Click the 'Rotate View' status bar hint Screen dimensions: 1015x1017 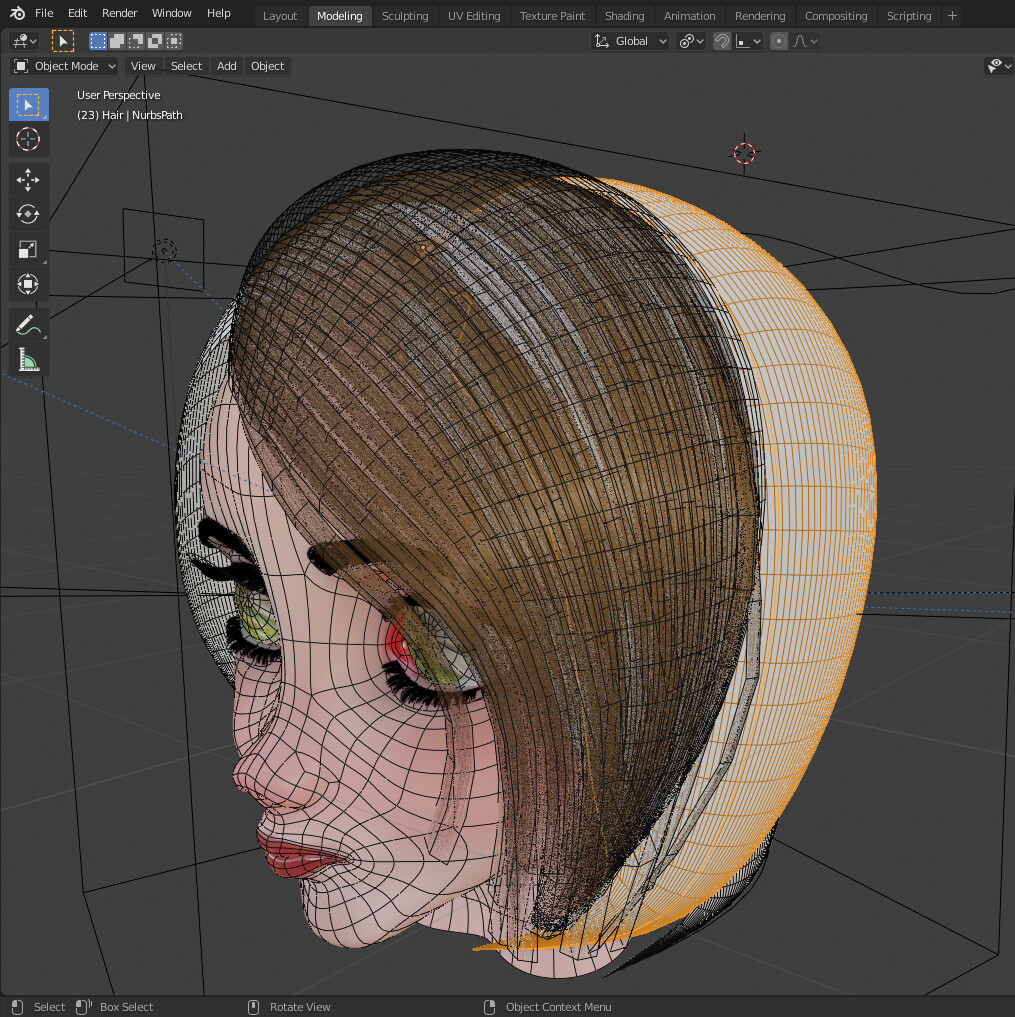click(300, 1007)
